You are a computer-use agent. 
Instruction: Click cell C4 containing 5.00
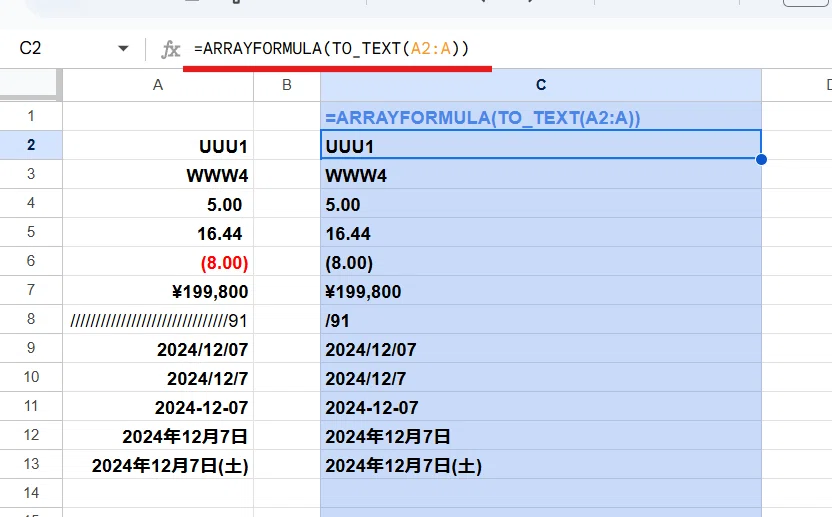click(x=541, y=203)
